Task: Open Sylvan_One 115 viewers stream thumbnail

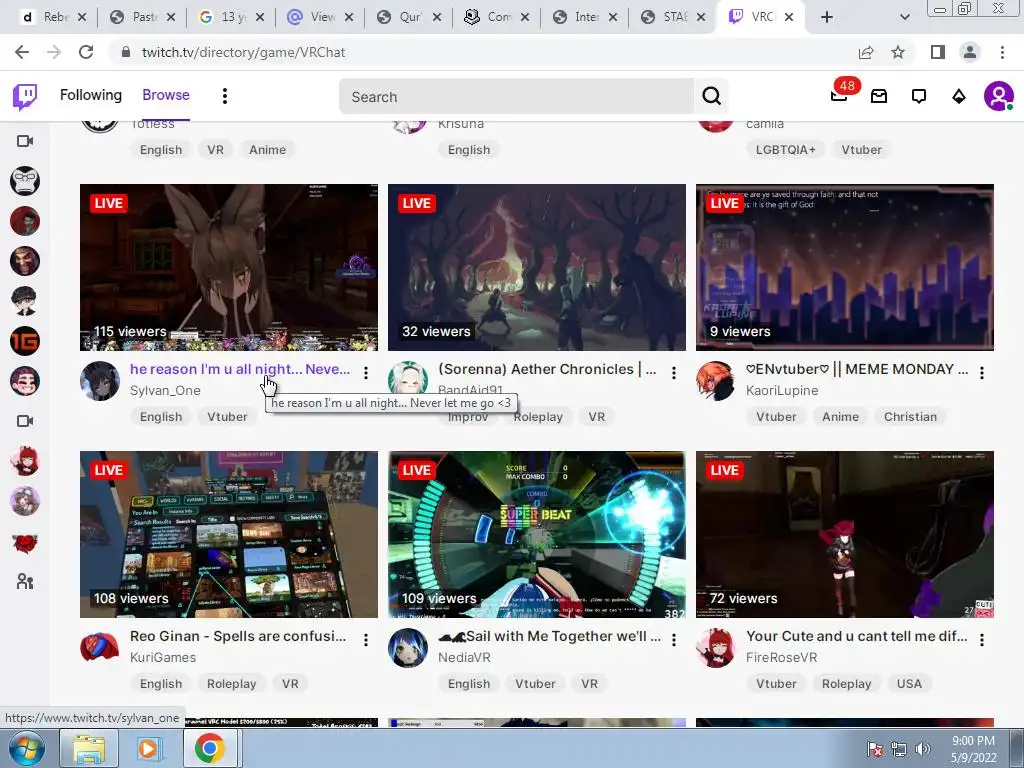Action: [x=229, y=267]
